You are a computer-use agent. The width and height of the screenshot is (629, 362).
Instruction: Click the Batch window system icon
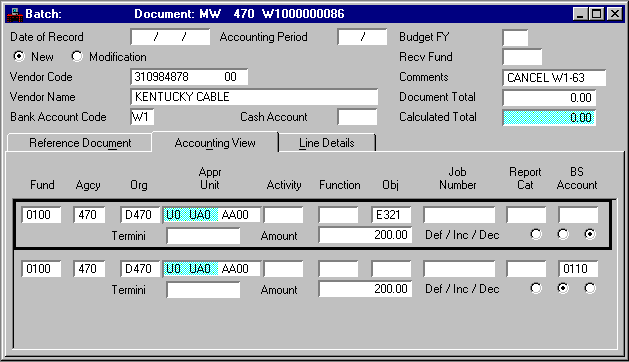tap(15, 14)
